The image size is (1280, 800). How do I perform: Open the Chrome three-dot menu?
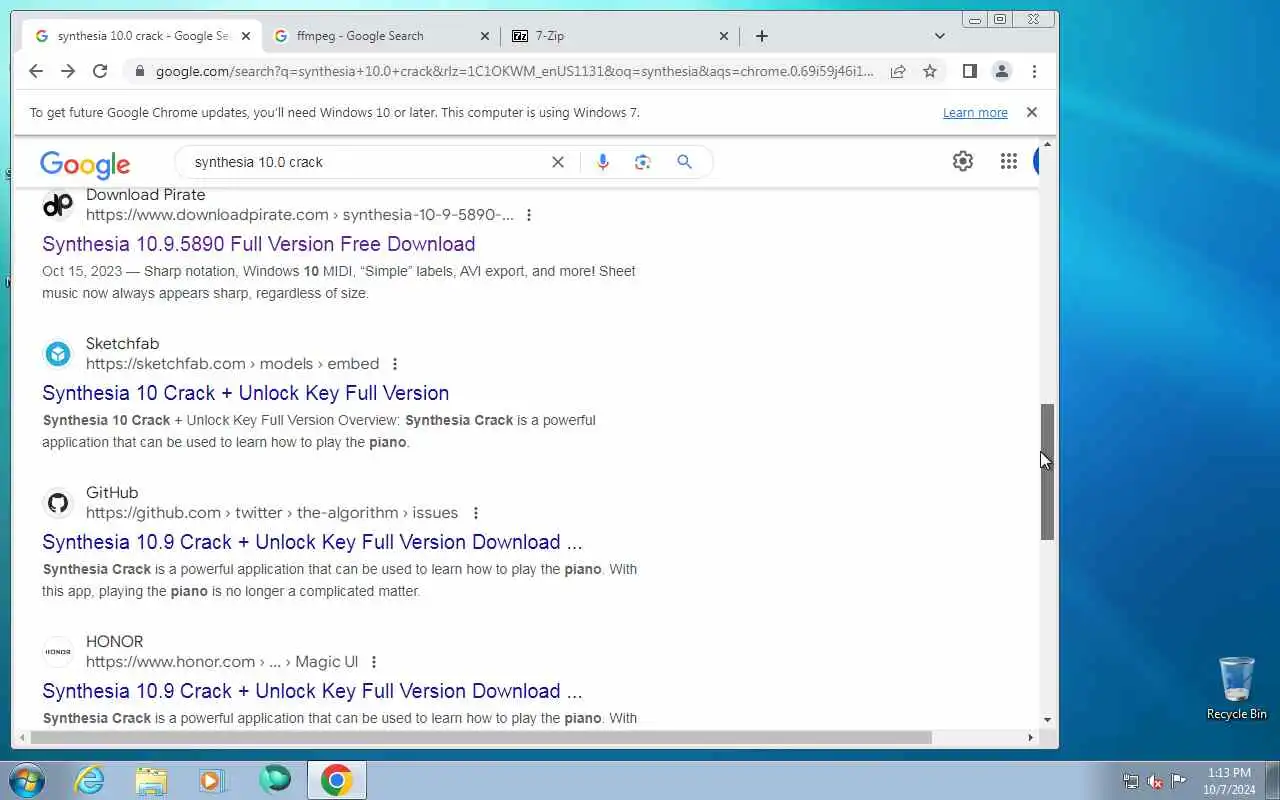point(1034,71)
